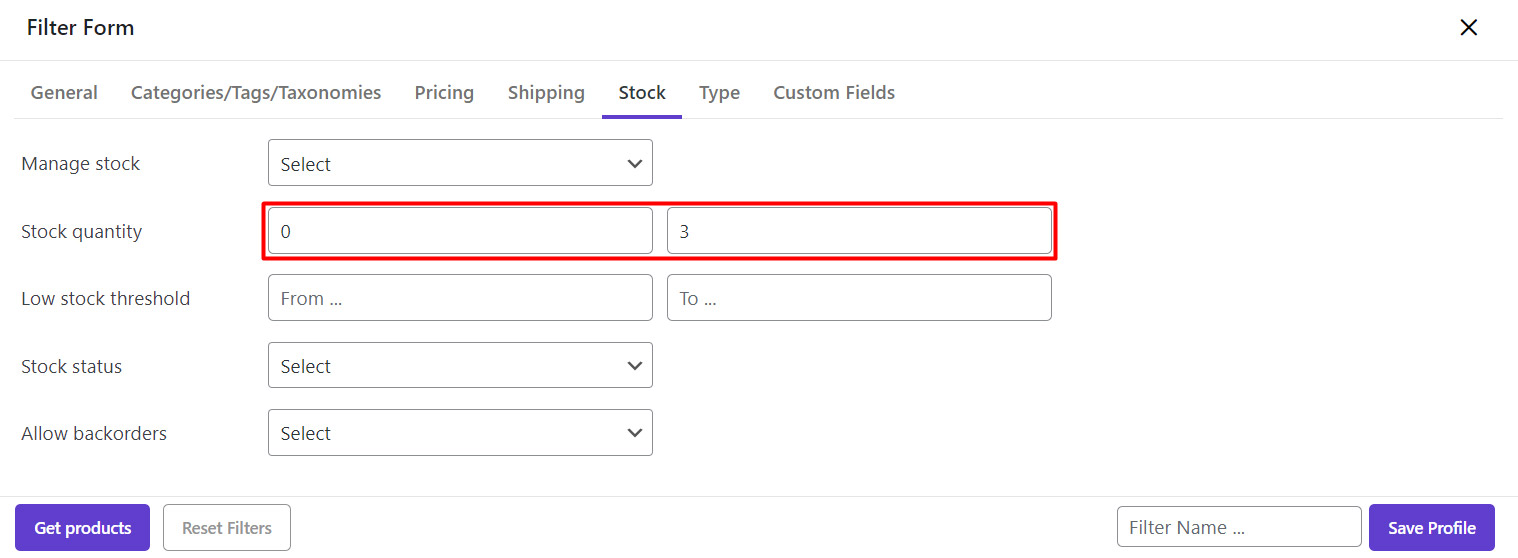Open the Categories/Tags/Taxonomies tab

pyautogui.click(x=256, y=93)
